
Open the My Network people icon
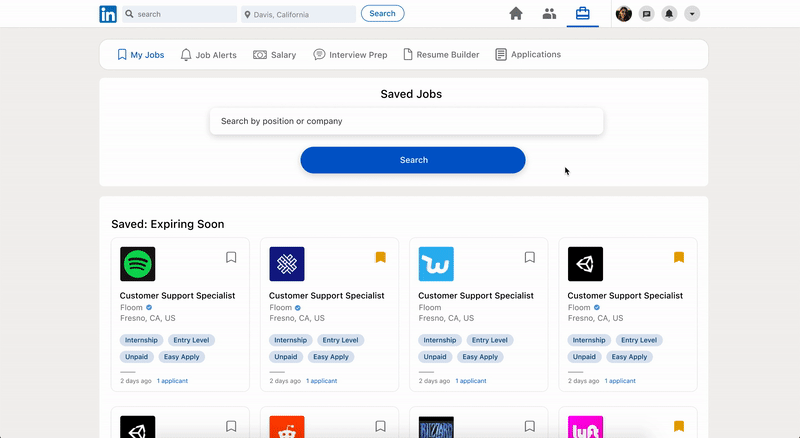[x=549, y=14]
